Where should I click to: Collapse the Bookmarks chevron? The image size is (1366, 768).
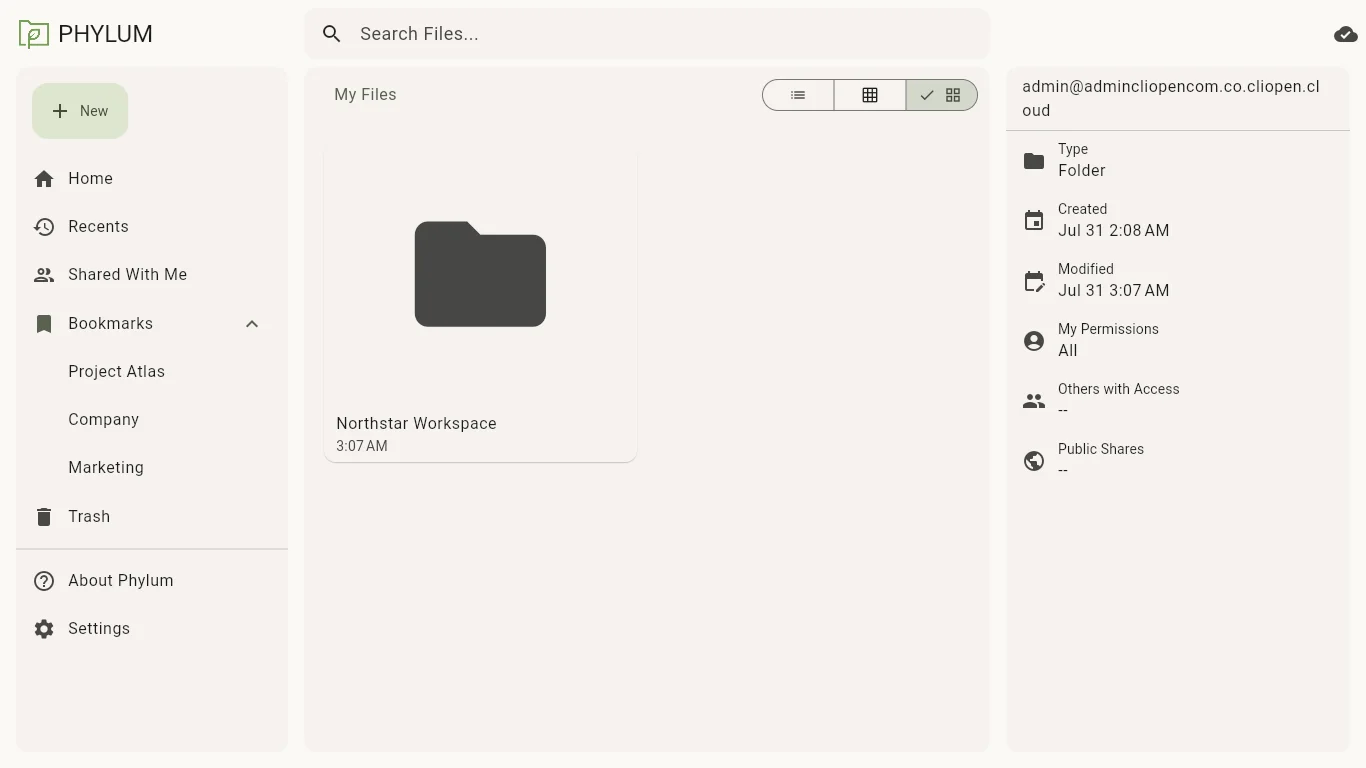(x=252, y=324)
